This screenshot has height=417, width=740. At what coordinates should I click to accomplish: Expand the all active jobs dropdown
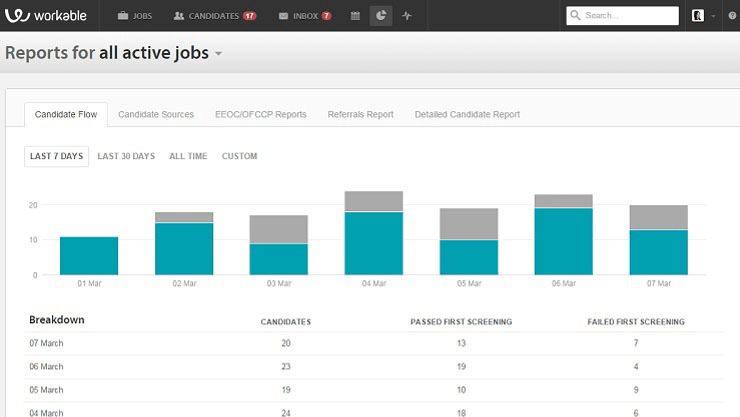coord(219,53)
